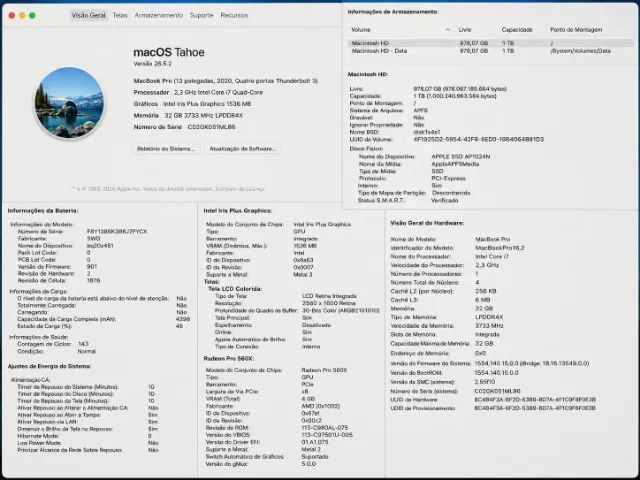Open the Armazenamento tab

click(159, 15)
